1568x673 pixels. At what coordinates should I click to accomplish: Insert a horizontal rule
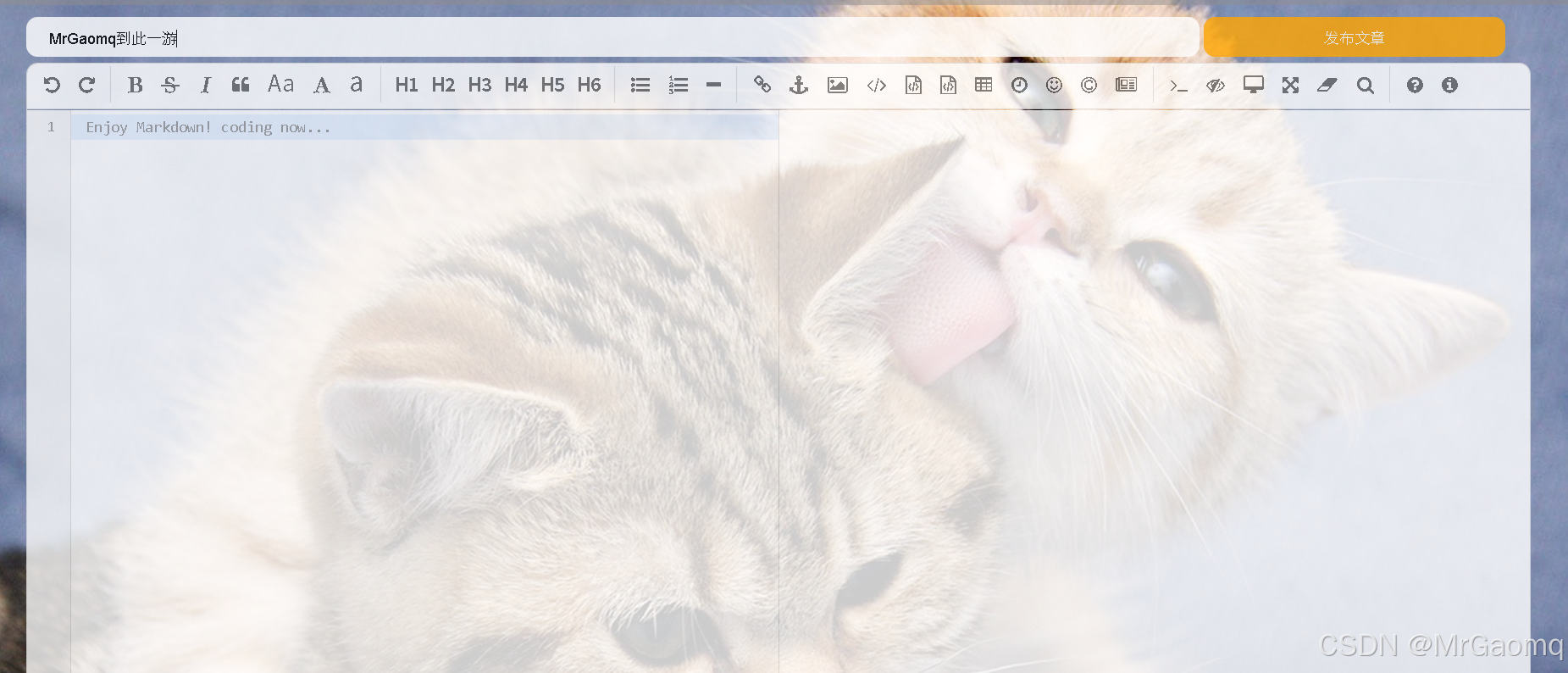(713, 85)
